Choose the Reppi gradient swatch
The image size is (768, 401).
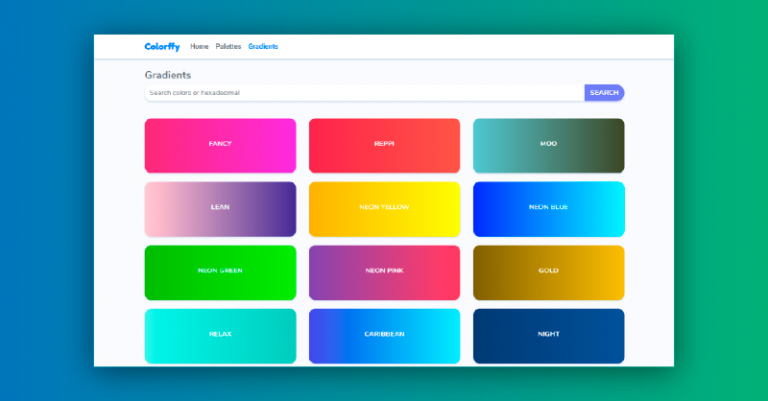tap(384, 144)
